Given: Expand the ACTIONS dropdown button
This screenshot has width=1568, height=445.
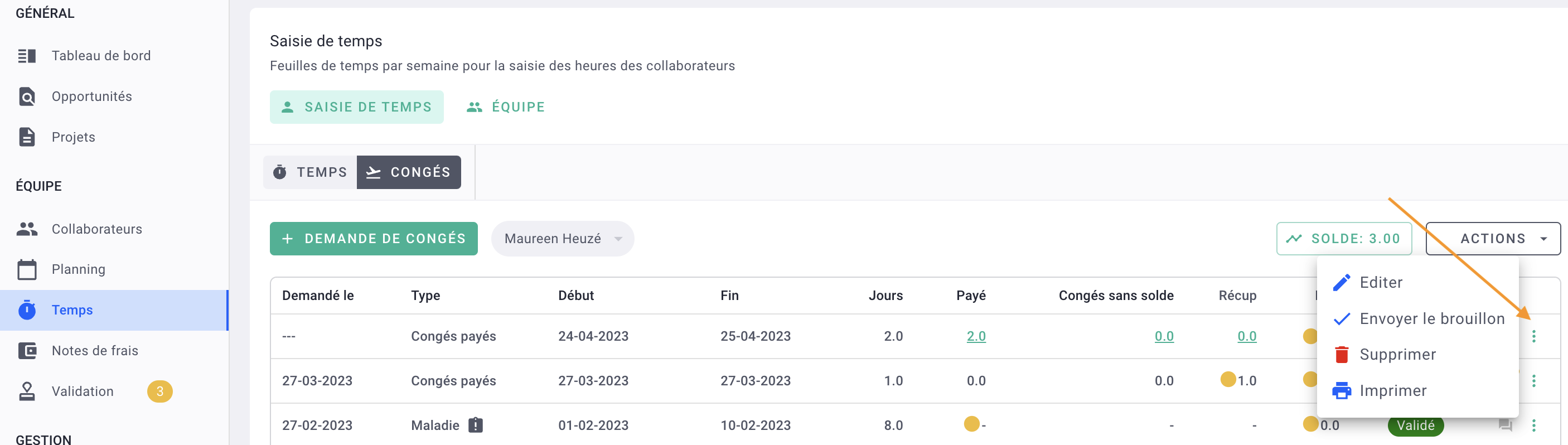Looking at the screenshot, I should pyautogui.click(x=1493, y=239).
